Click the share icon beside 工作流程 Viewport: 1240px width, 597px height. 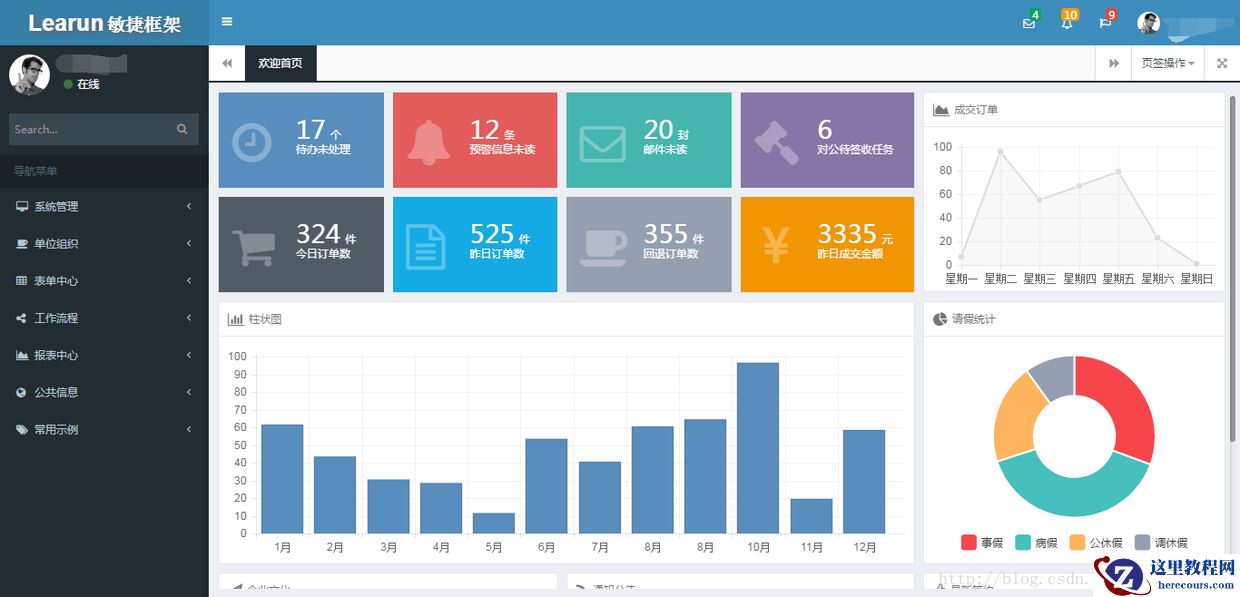click(x=22, y=318)
